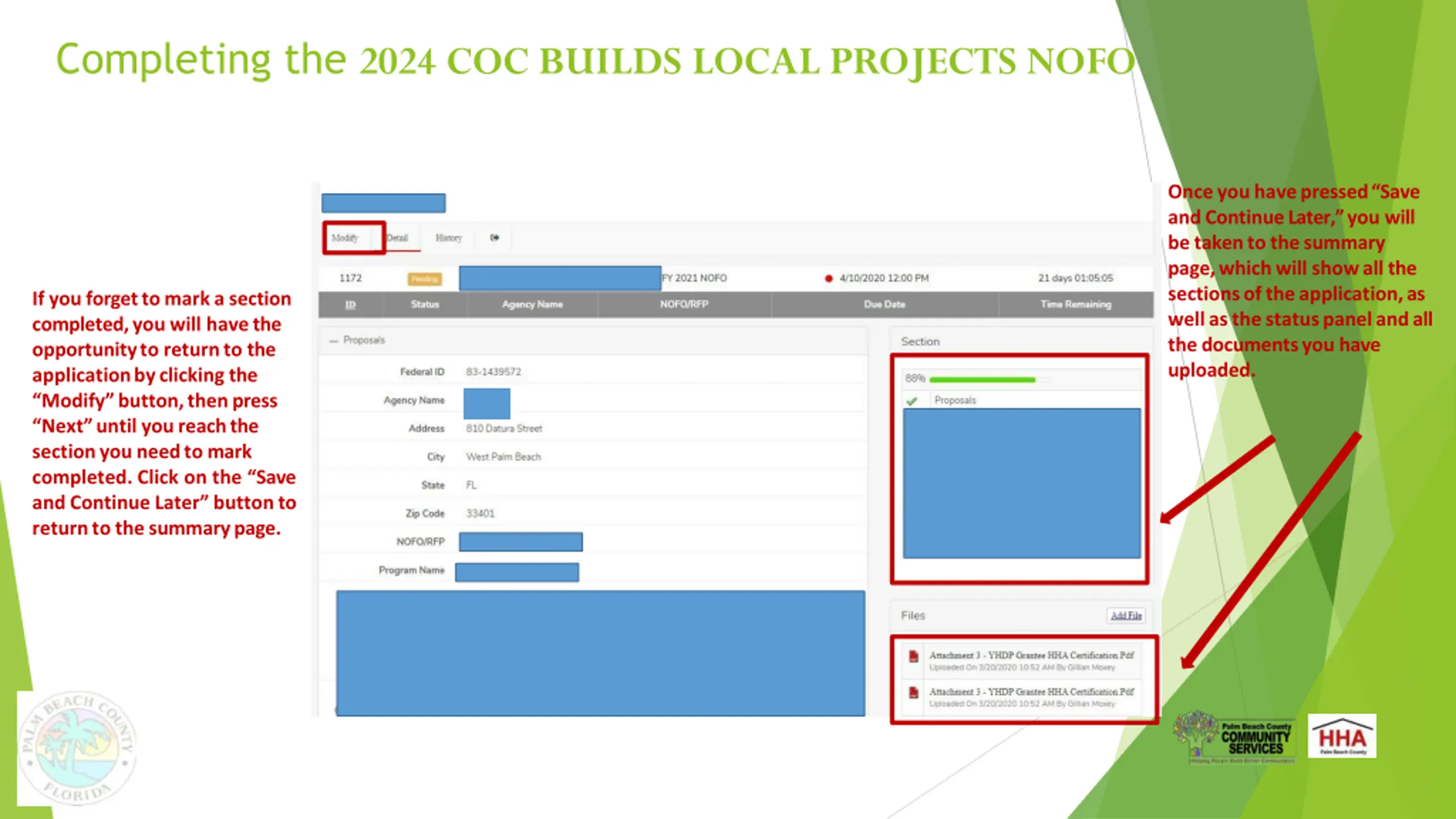Click the Time Remaining column header
Screen dimensions: 1456x819
coord(1076,304)
